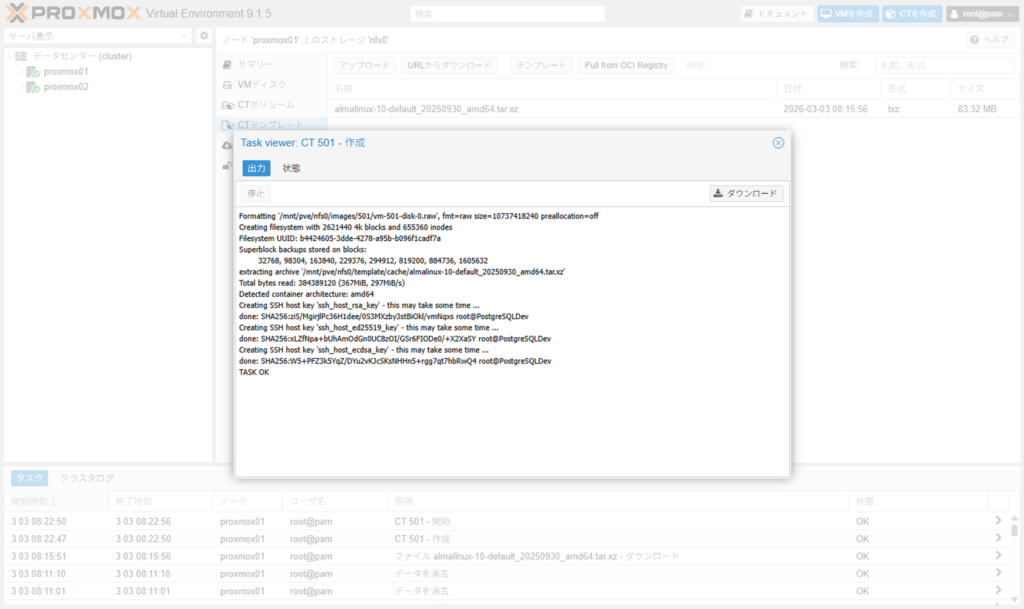Expand the proxmox02 node tree arrow
This screenshot has width=1024, height=609.
[x=20, y=87]
